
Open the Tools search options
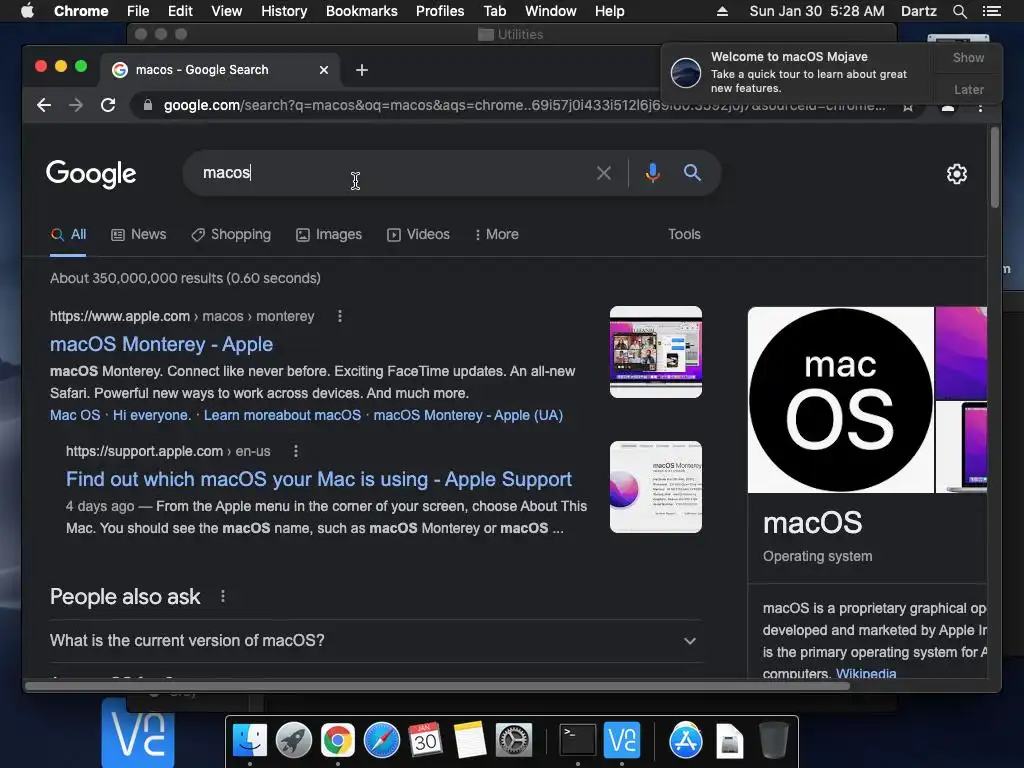[x=684, y=234]
